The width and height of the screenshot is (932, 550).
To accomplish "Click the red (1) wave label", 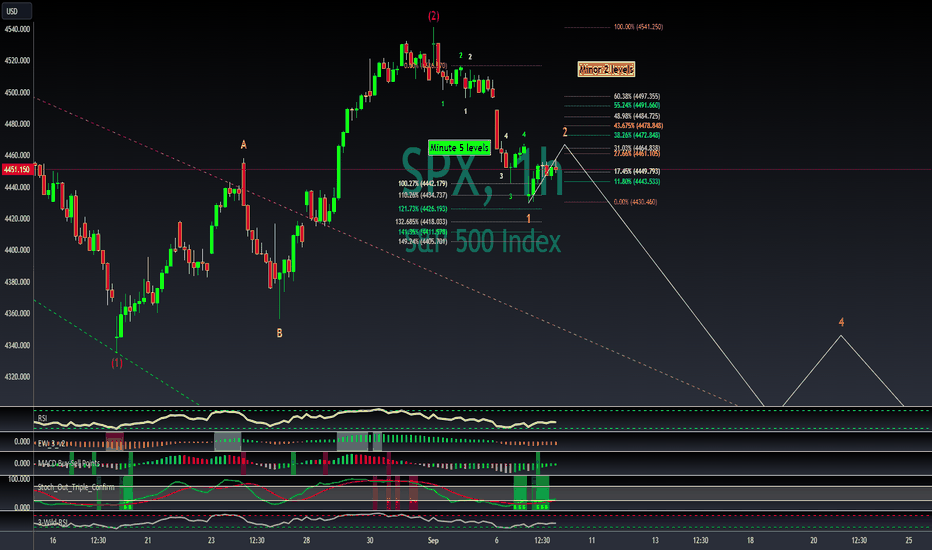I will point(117,363).
